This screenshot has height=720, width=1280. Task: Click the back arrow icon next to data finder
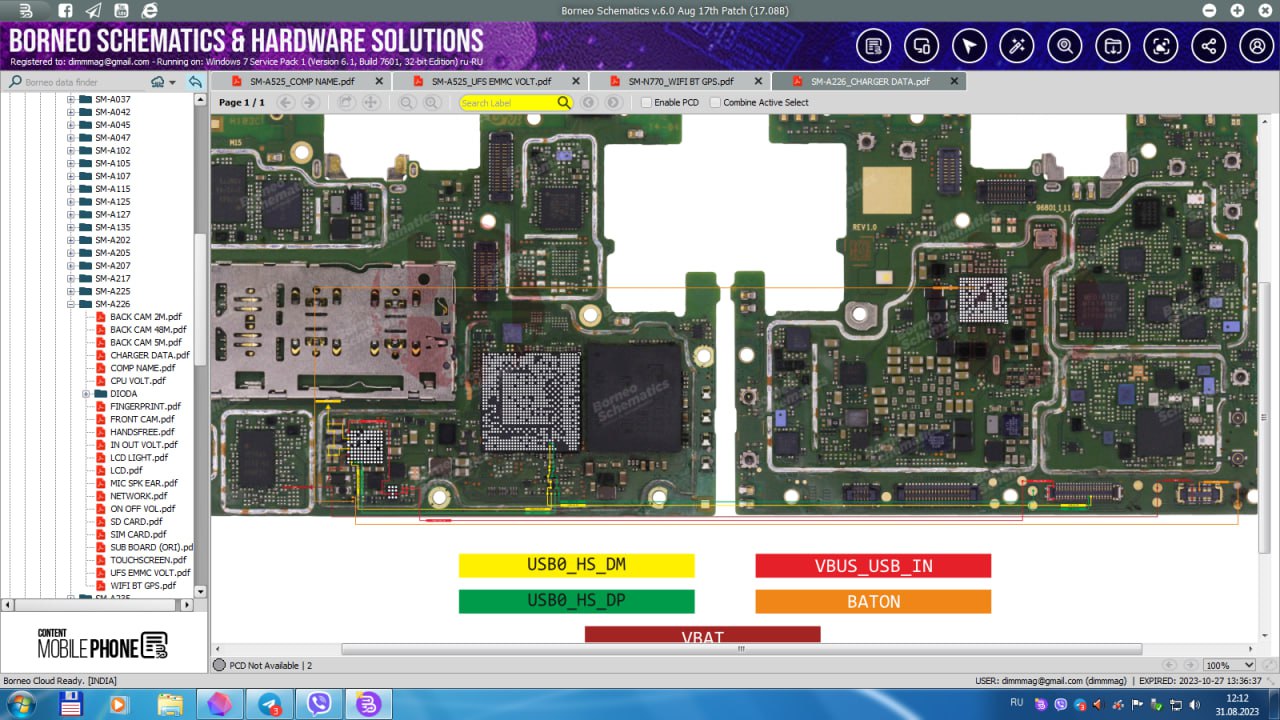pos(195,82)
